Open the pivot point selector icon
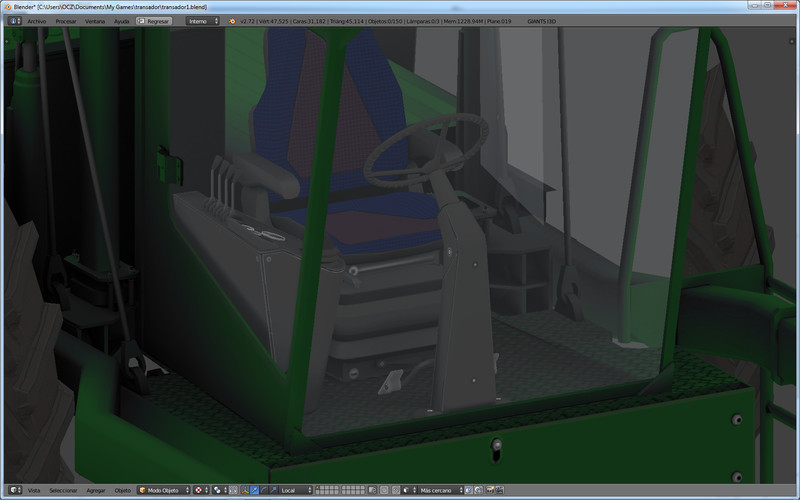Image resolution: width=800 pixels, height=500 pixels. 218,490
